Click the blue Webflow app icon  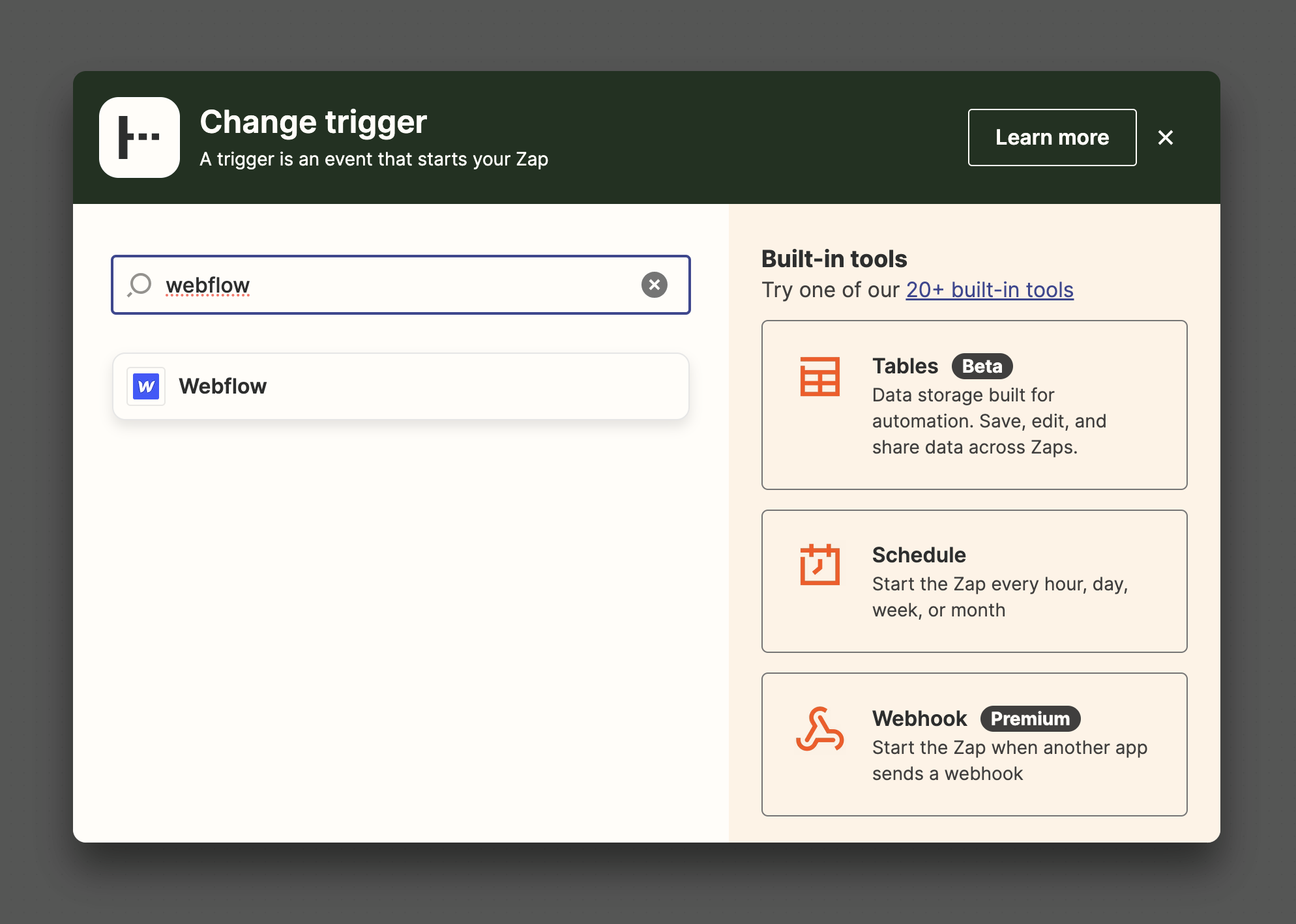146,386
